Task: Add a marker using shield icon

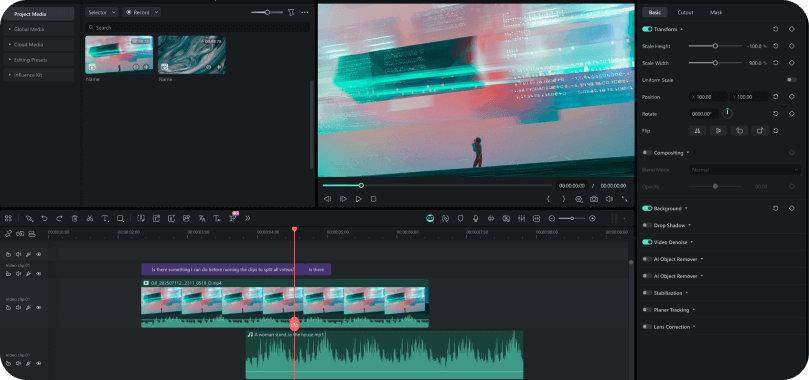Action: [461, 219]
